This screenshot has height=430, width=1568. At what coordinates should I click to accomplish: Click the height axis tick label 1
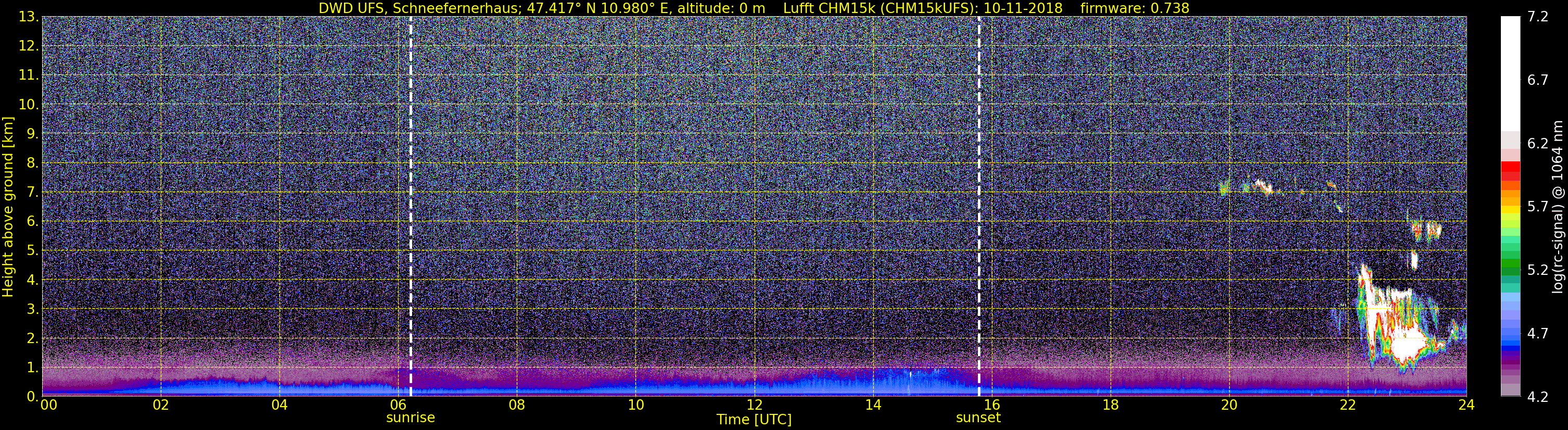[33, 368]
